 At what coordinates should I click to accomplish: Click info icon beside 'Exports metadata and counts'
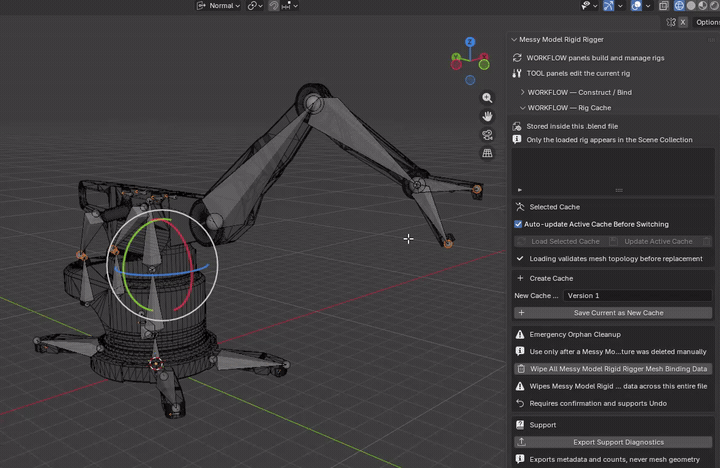click(520, 459)
